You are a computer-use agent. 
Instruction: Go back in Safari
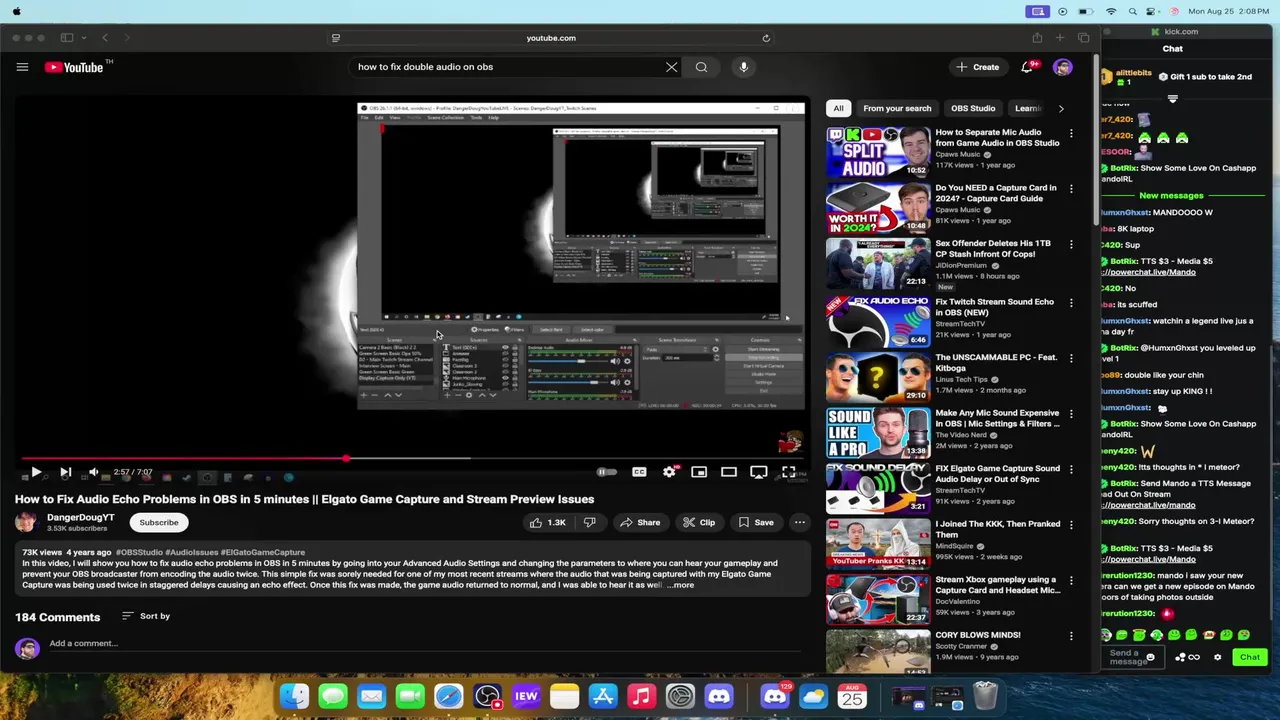[104, 38]
